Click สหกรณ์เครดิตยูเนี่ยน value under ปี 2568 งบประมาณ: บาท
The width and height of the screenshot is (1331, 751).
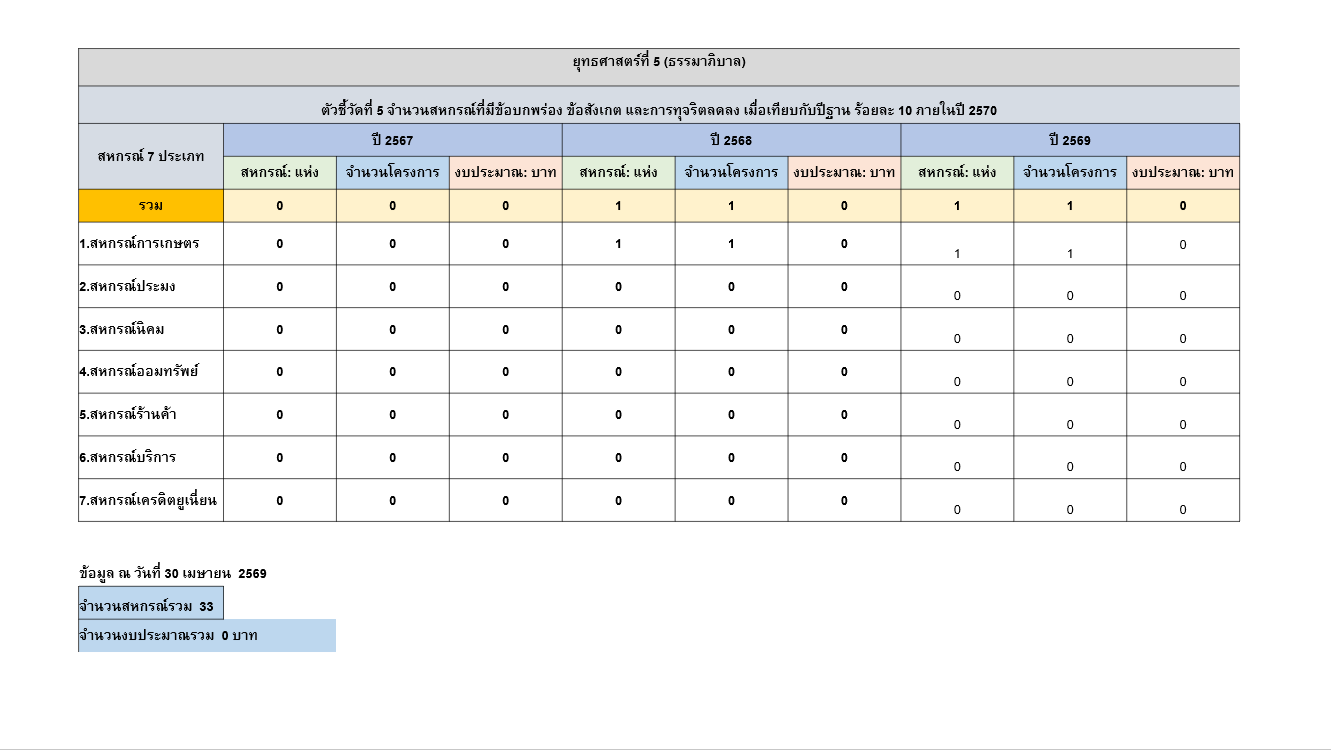[844, 501]
